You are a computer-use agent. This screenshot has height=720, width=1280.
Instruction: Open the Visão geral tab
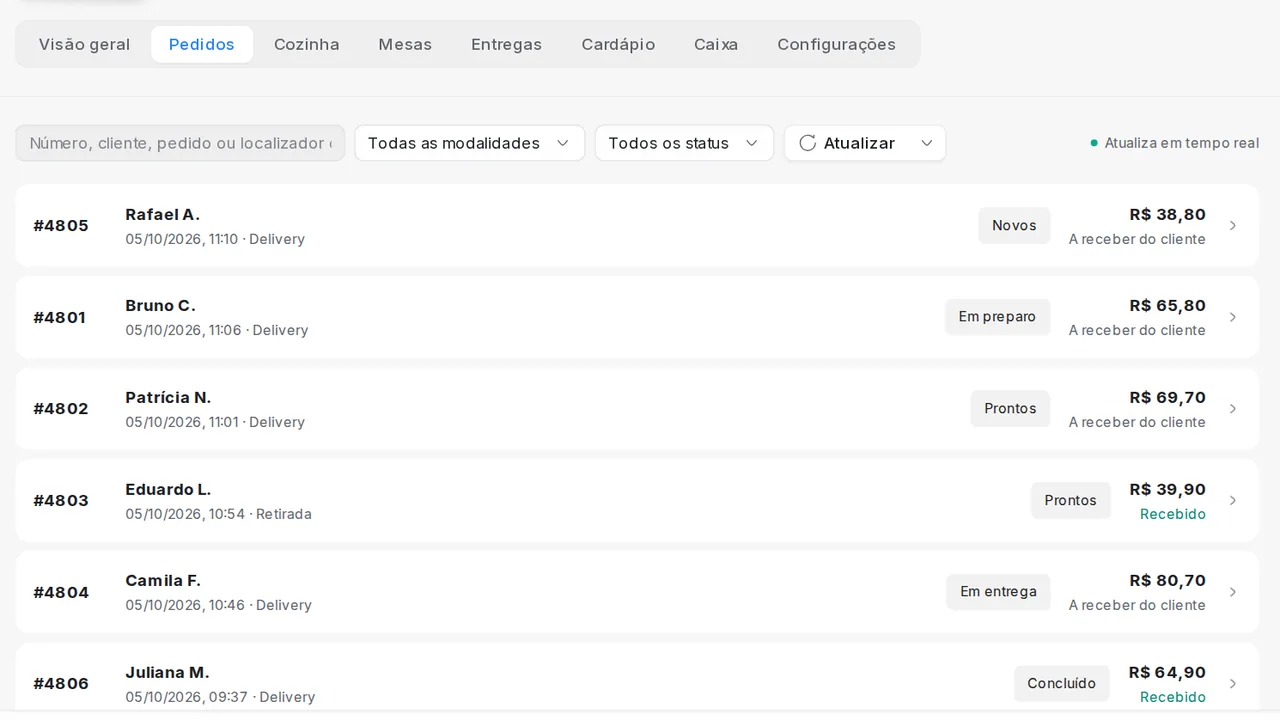tap(84, 44)
